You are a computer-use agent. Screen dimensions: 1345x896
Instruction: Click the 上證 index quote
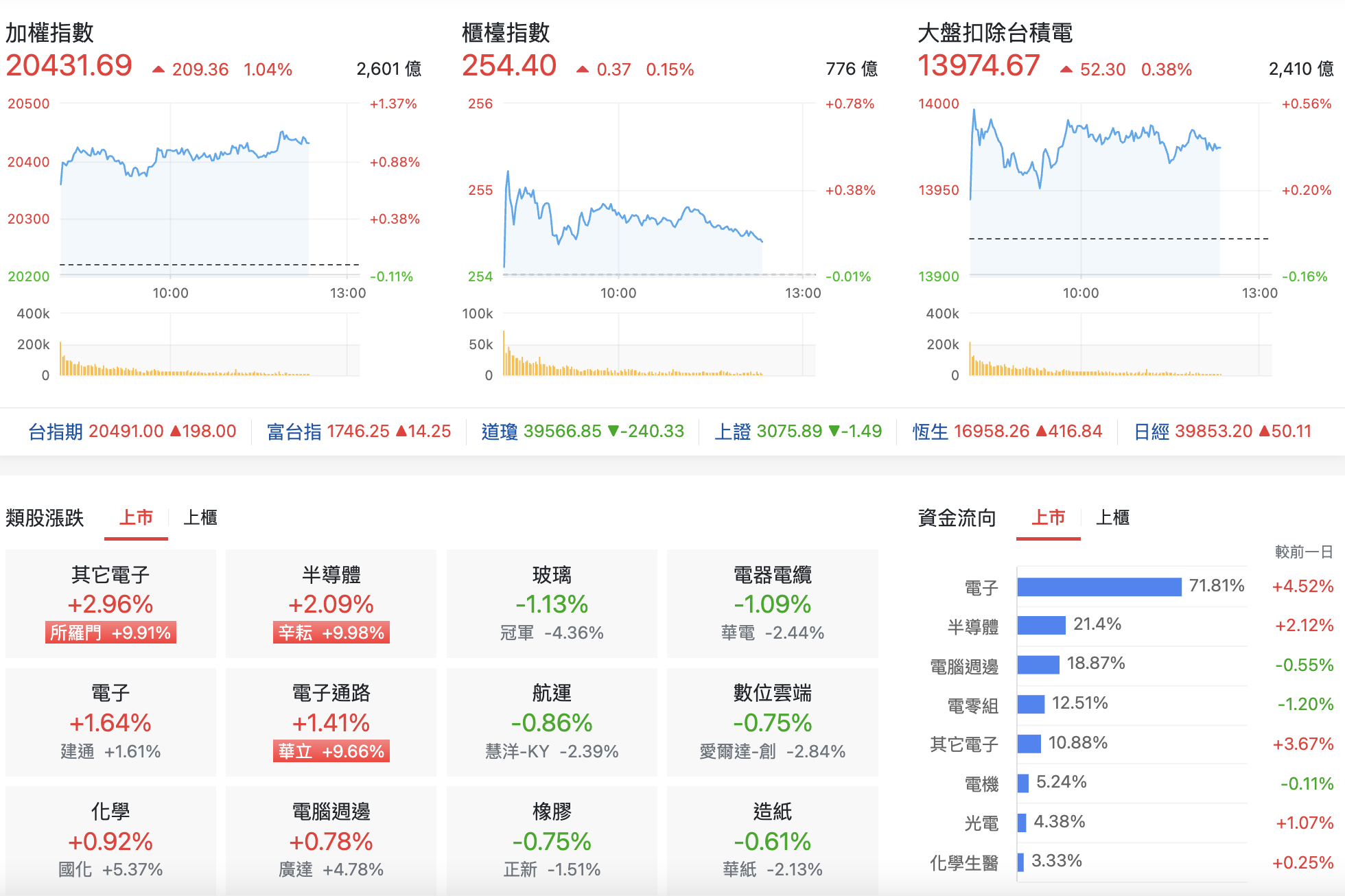pos(798,432)
